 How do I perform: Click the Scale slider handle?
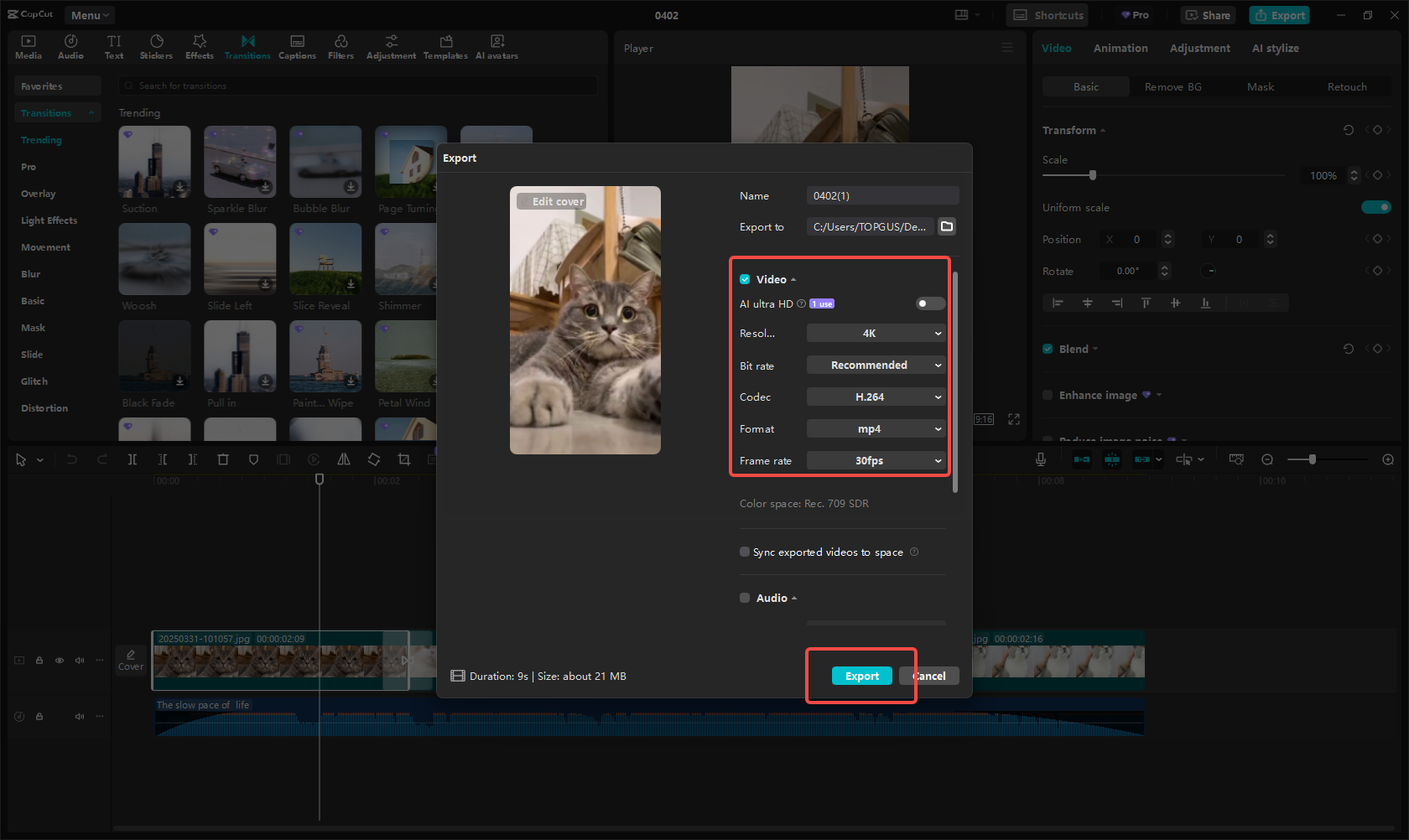pyautogui.click(x=1092, y=175)
